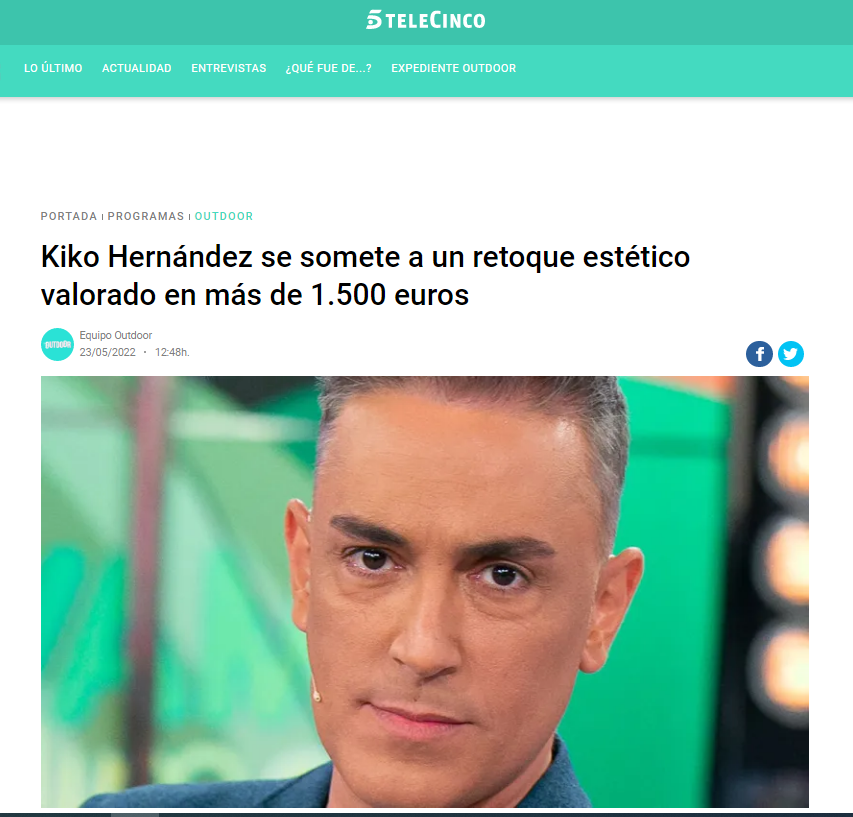Click the round Outdoor author avatar

[x=58, y=344]
